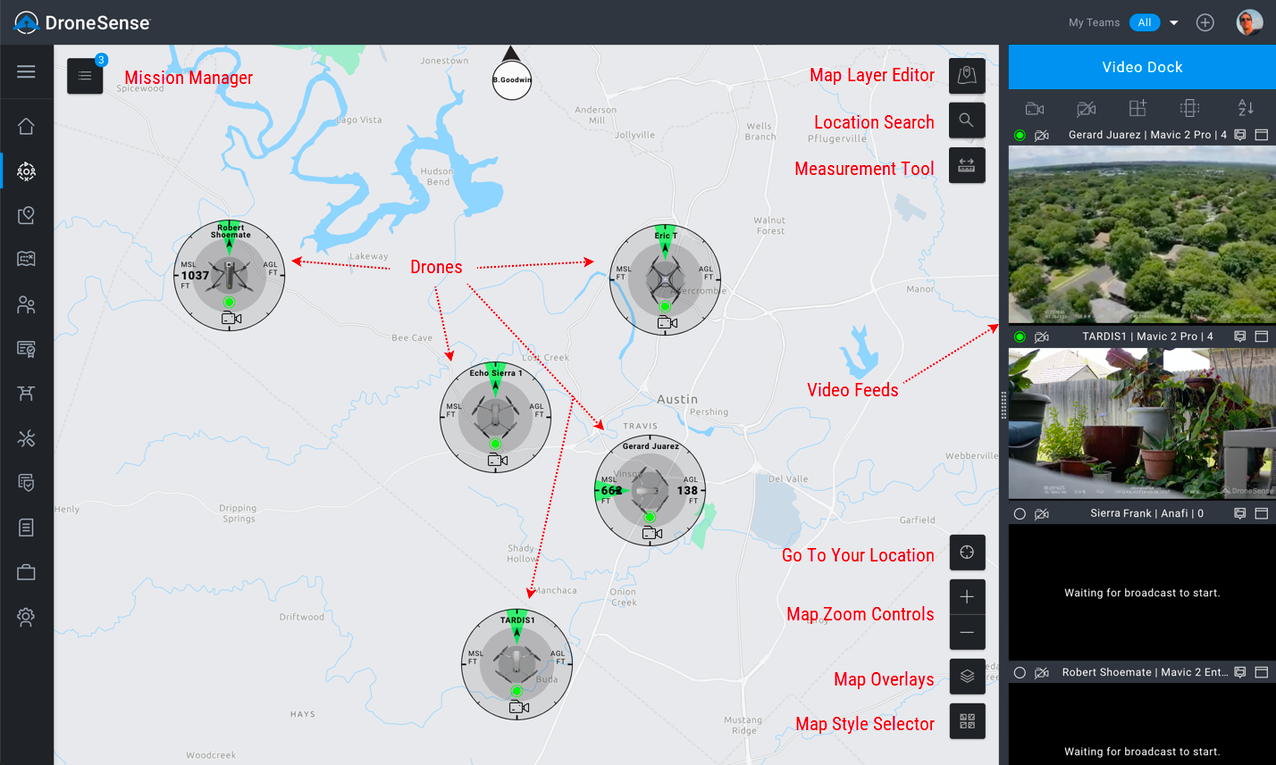Open the briefcase sidebar icon
This screenshot has width=1276, height=765.
(26, 572)
